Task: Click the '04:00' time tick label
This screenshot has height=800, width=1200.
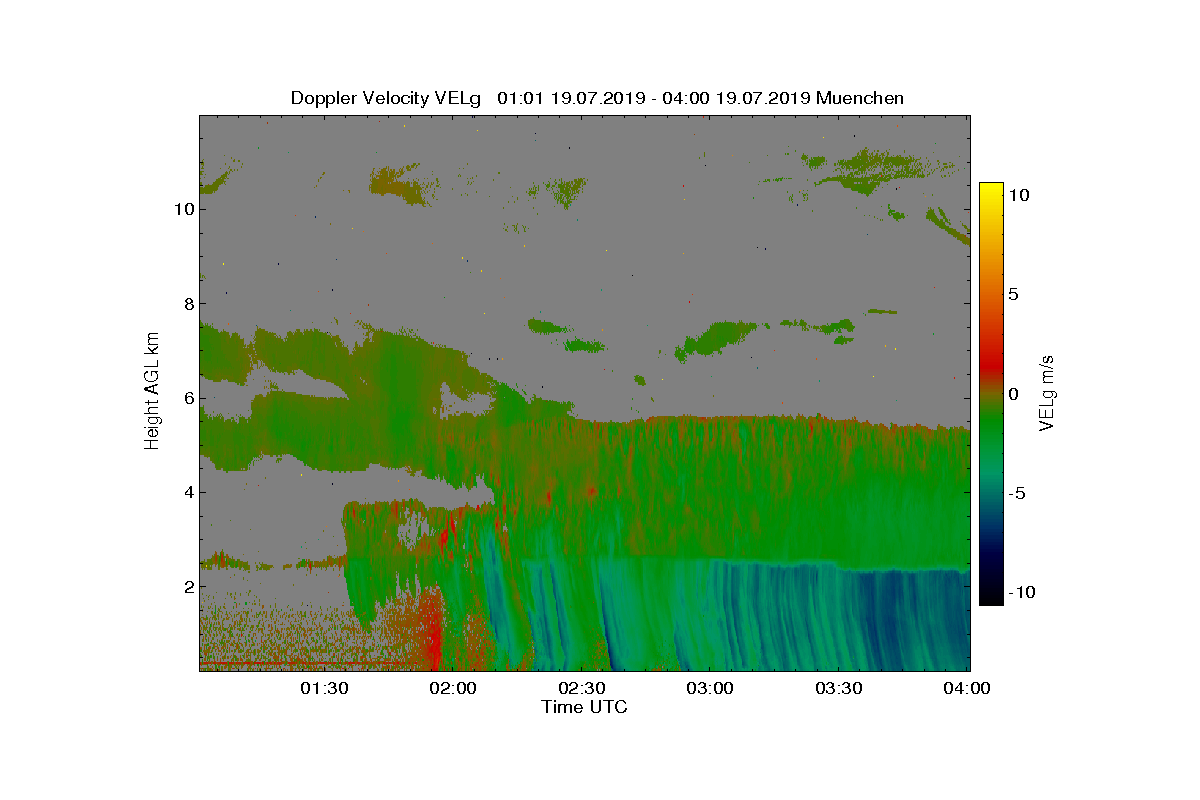Action: click(968, 689)
